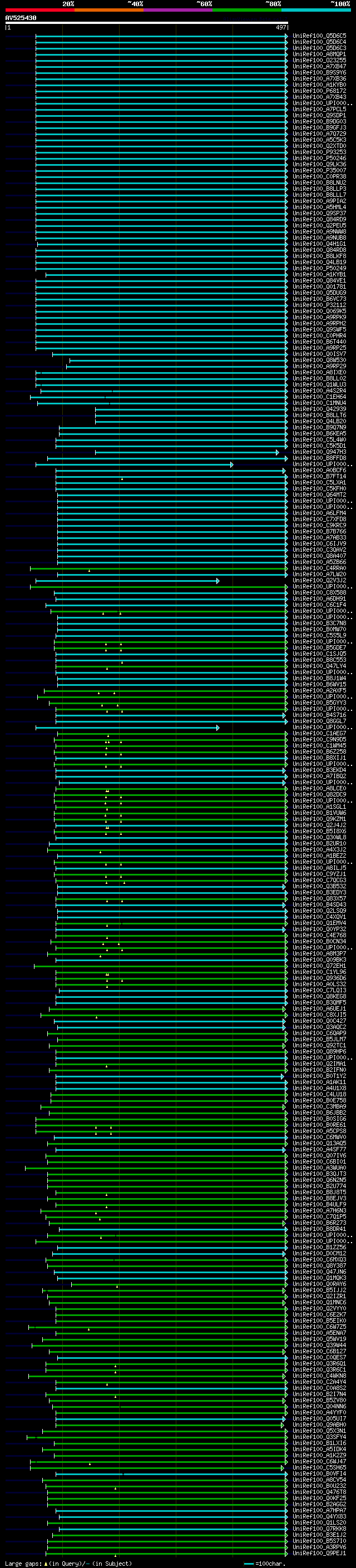The width and height of the screenshot is (356, 1568).
Task: Open record UniRef100_C8X588
Action: coord(319,593)
